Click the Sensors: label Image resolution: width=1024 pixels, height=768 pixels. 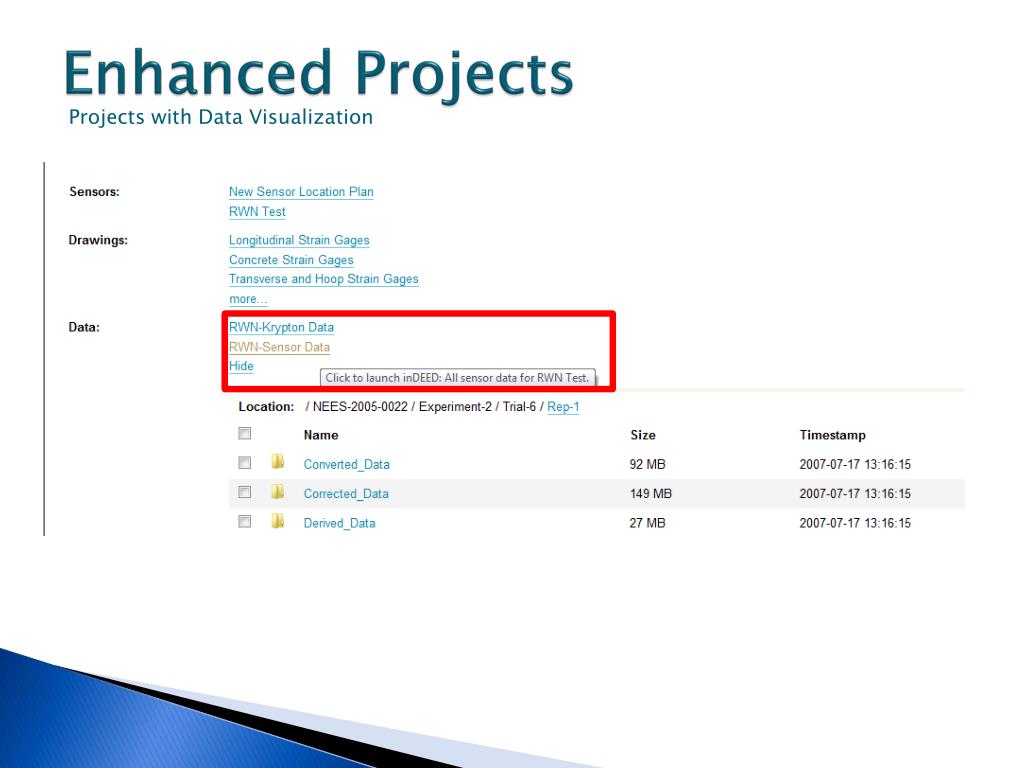(95, 192)
